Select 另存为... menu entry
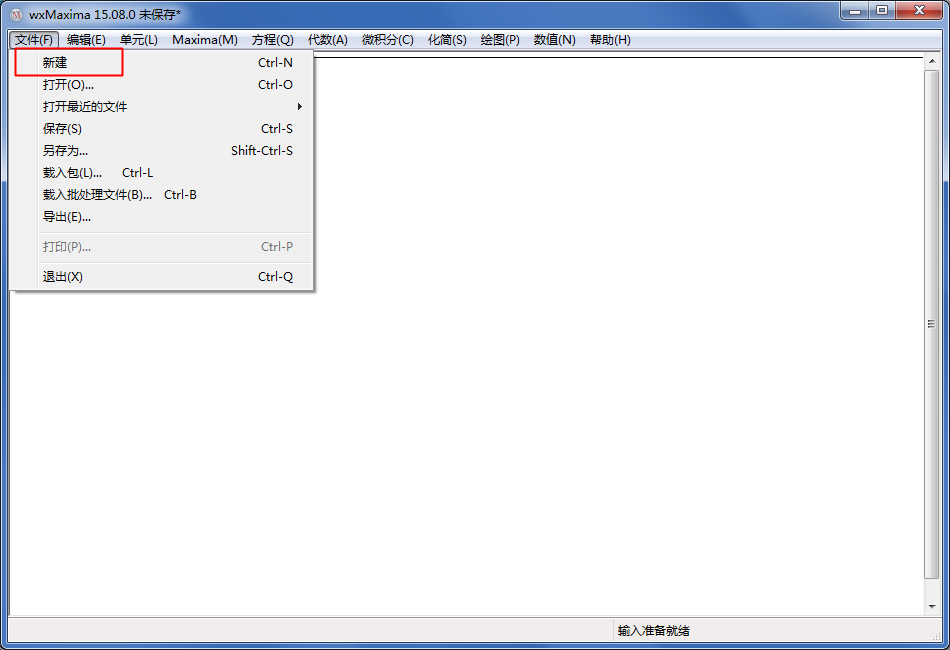This screenshot has width=950, height=650. 162,150
